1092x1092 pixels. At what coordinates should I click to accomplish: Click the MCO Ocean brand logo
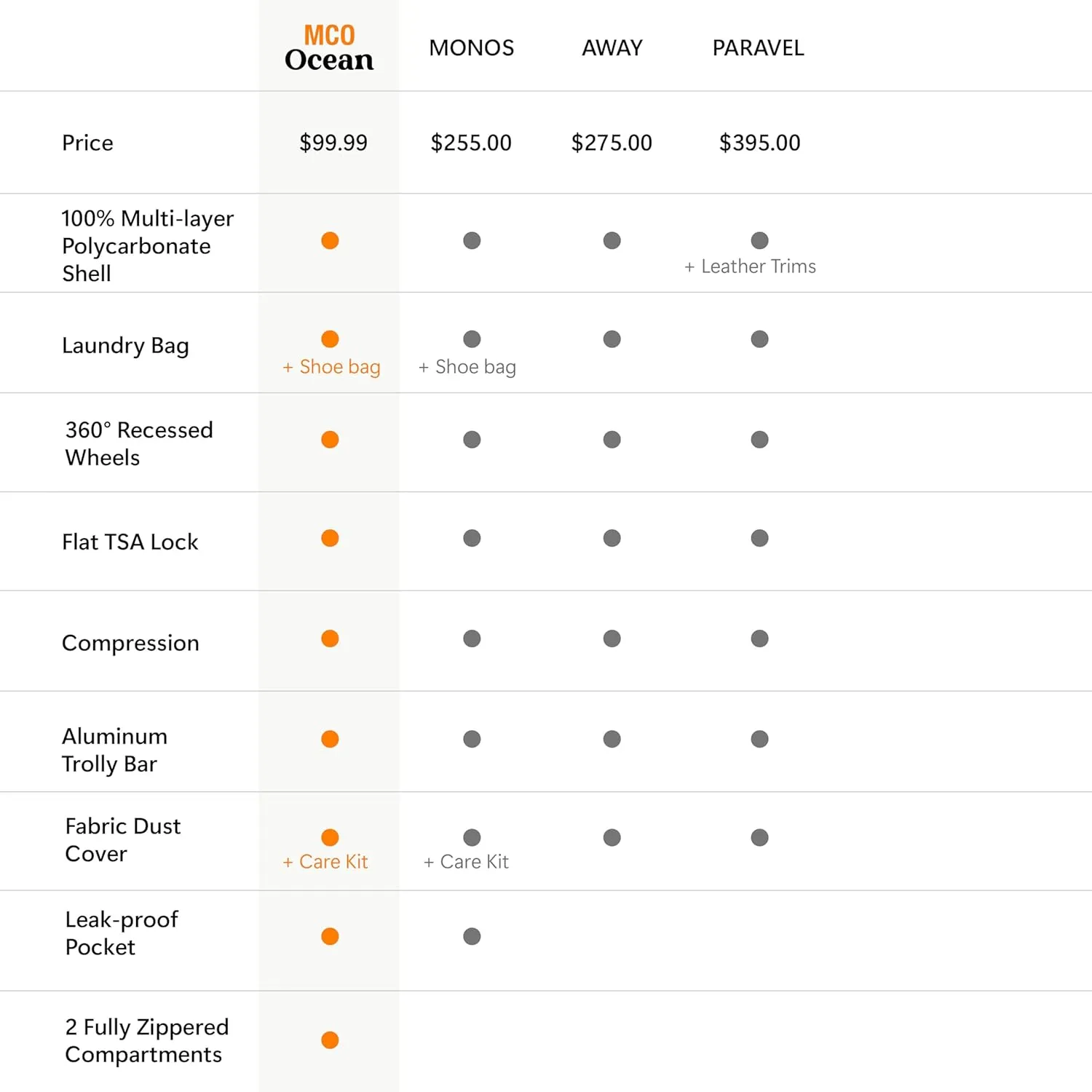coord(329,47)
